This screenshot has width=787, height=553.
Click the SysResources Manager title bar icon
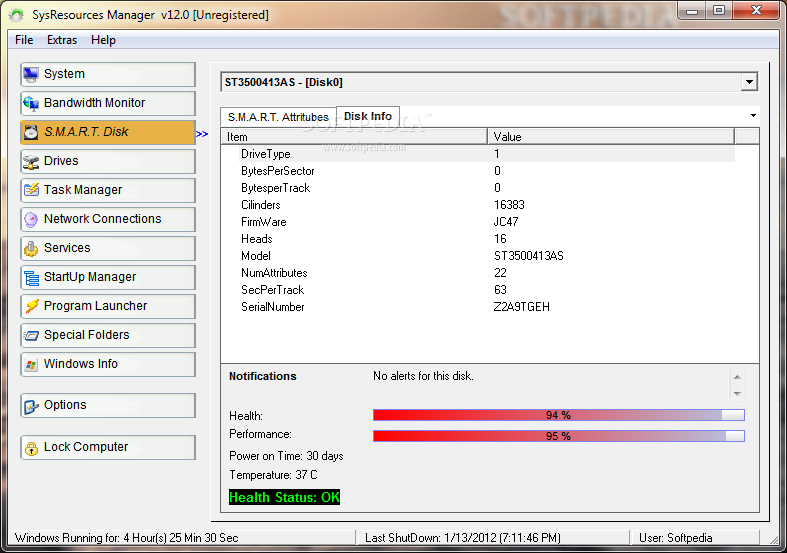16,15
